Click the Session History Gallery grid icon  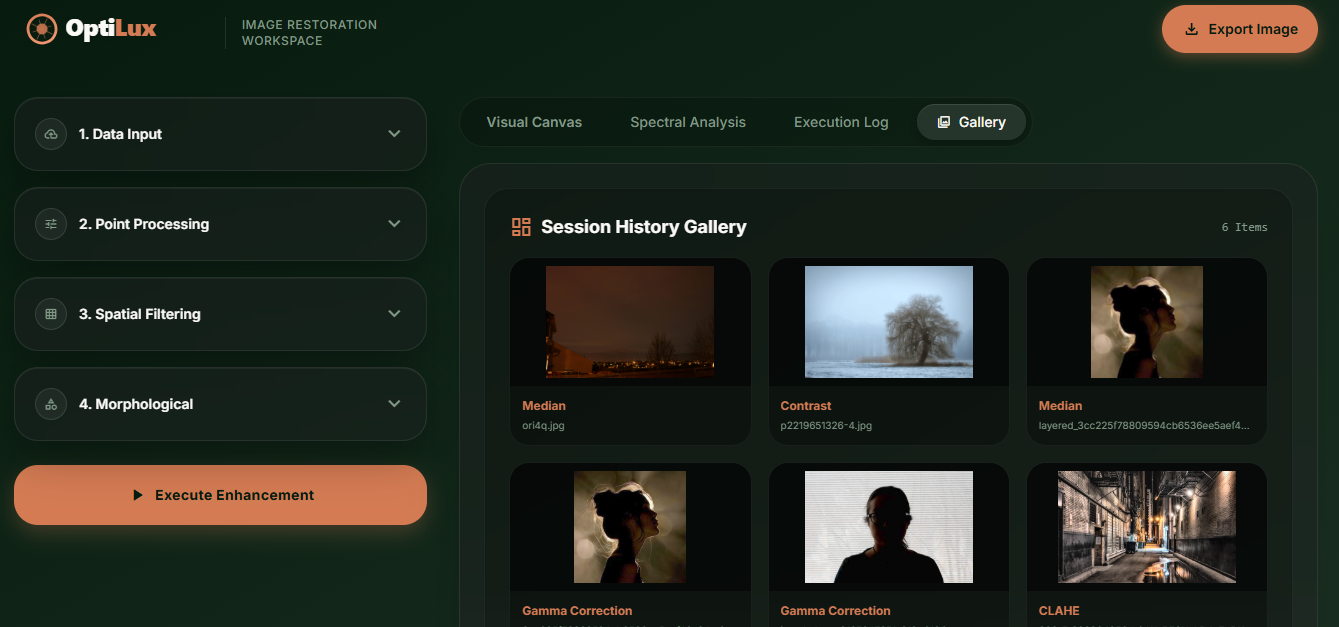pyautogui.click(x=521, y=227)
